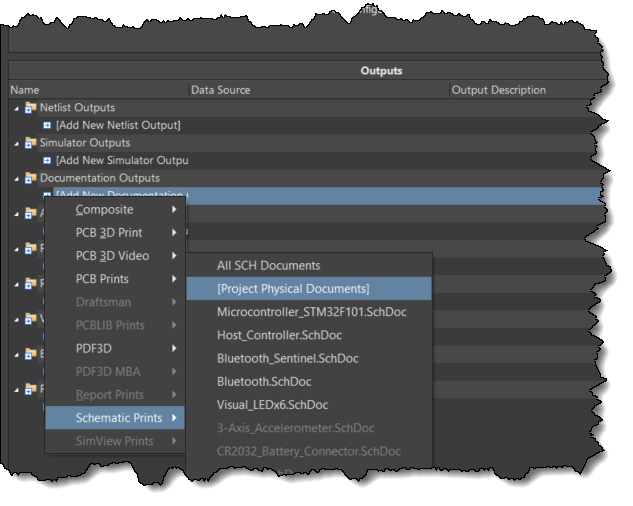Click the plus icon beside Add New Netlist Output
The height and width of the screenshot is (506, 633).
coord(47,125)
